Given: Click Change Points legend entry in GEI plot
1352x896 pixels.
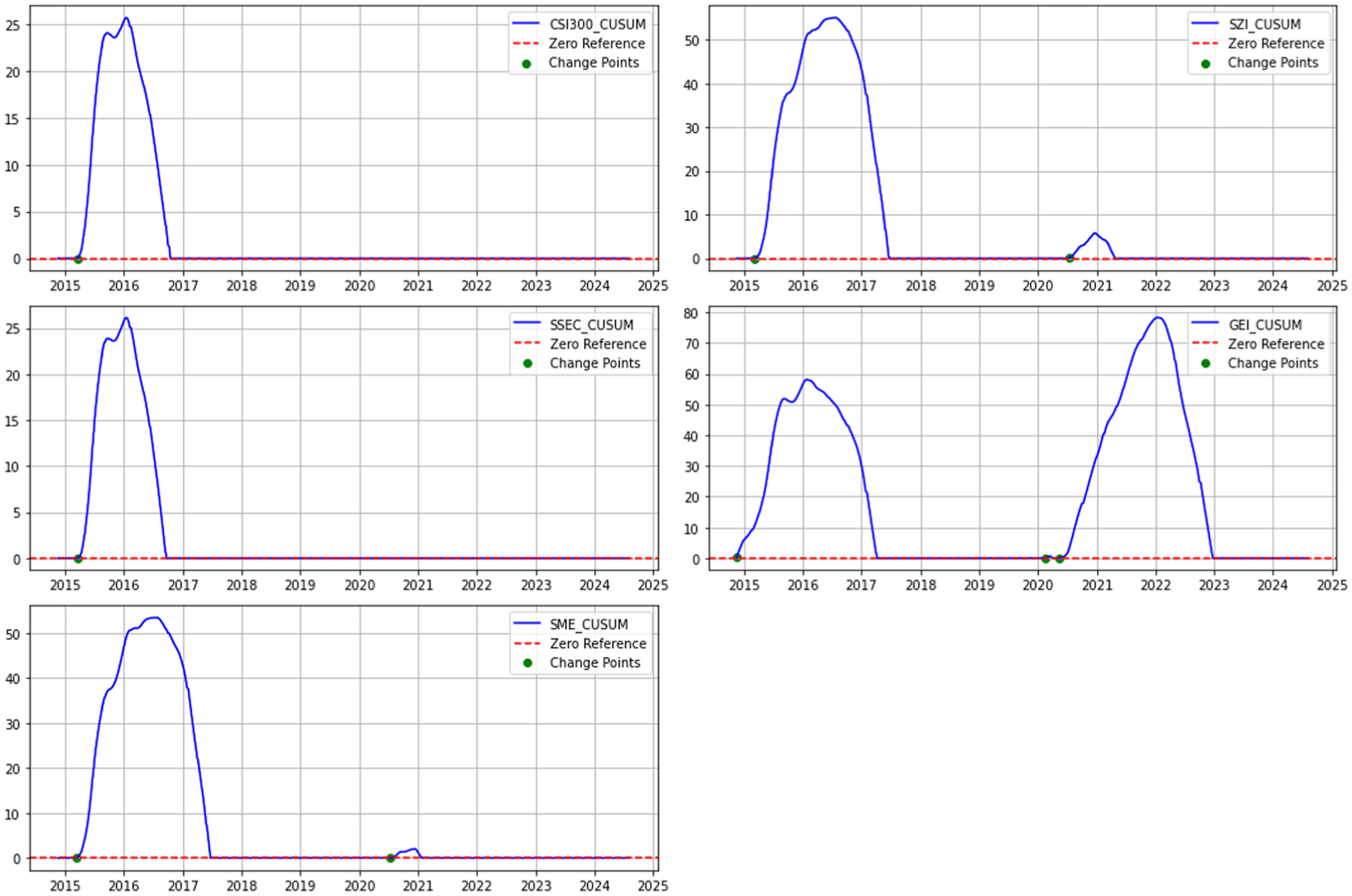Looking at the screenshot, I should tap(1257, 363).
